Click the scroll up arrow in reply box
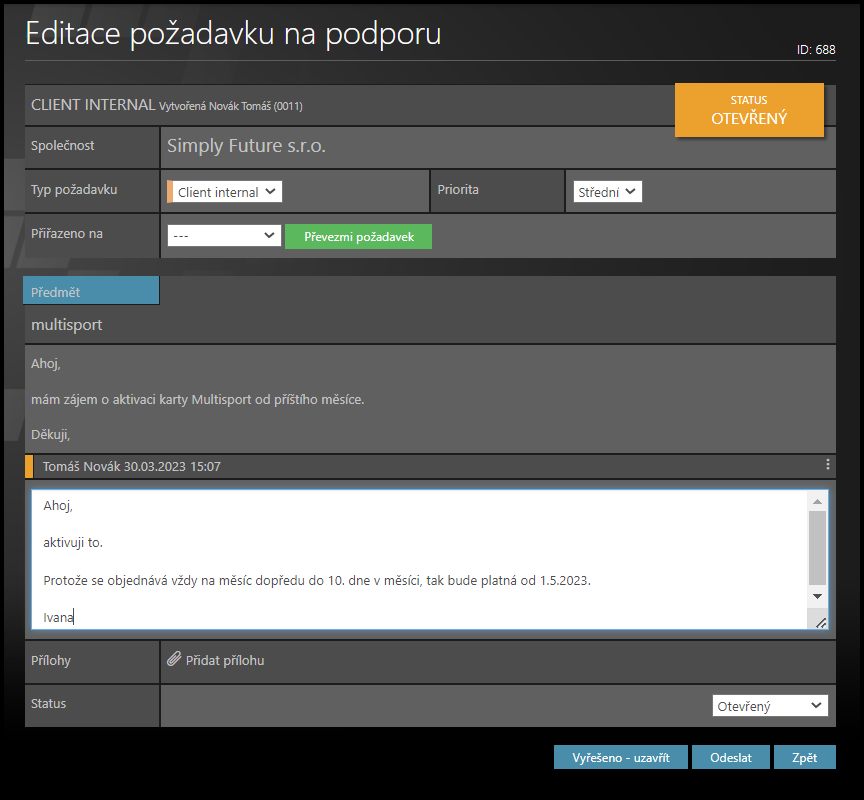Viewport: 864px width, 800px height. tap(818, 501)
